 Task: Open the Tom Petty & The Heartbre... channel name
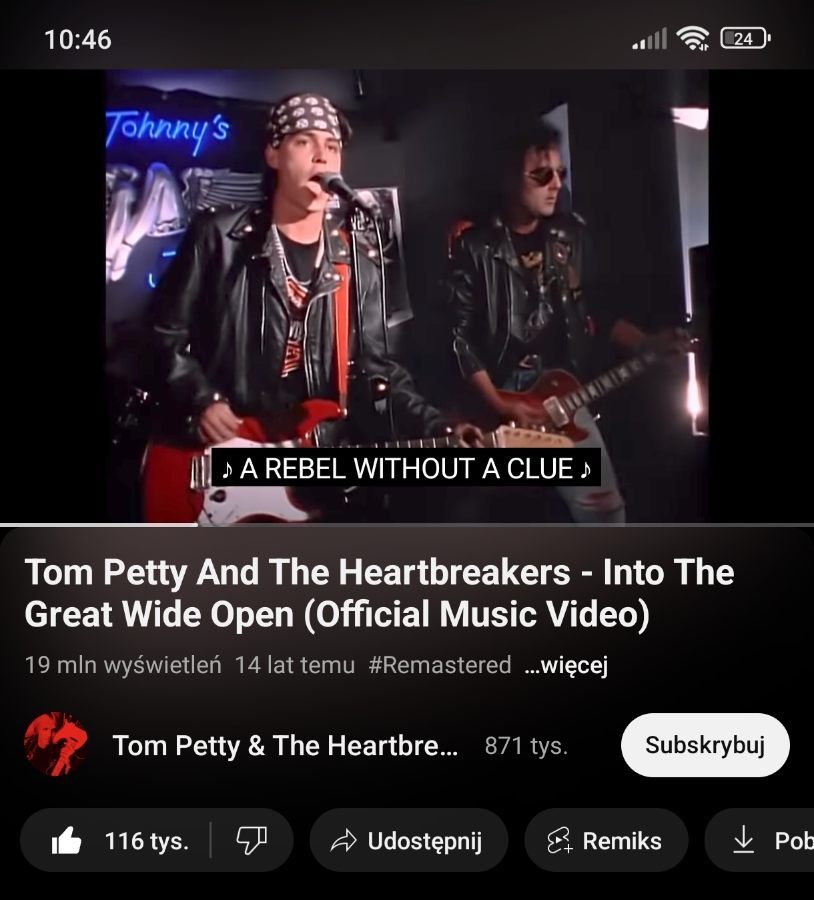click(285, 746)
